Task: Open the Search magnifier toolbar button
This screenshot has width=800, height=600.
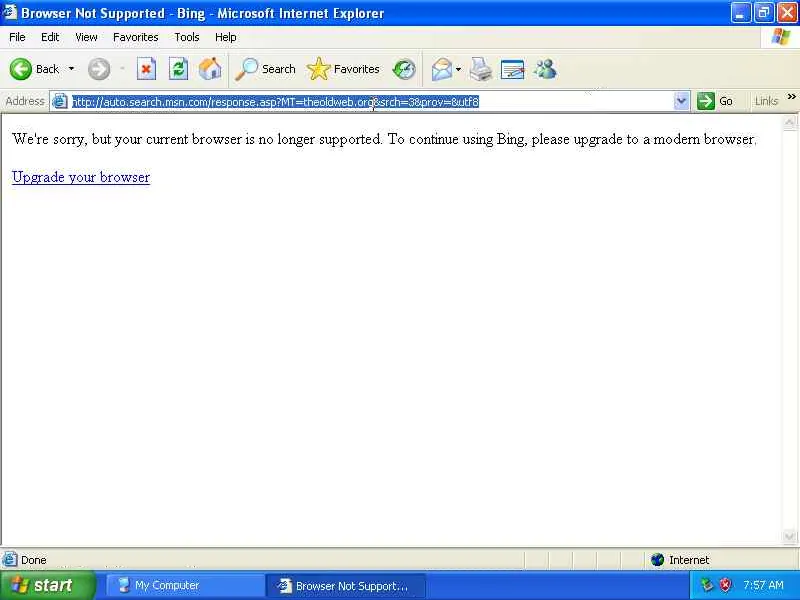Action: [265, 69]
